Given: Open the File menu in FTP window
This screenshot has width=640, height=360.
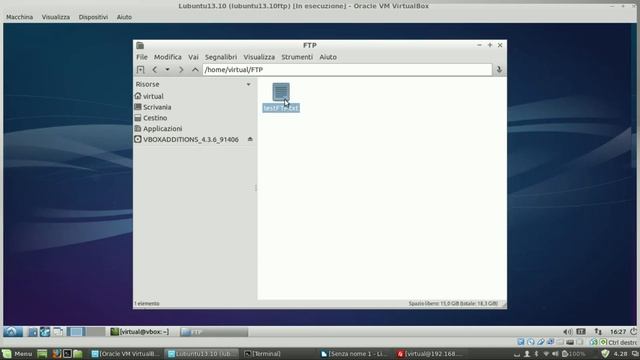Looking at the screenshot, I should click(x=142, y=57).
